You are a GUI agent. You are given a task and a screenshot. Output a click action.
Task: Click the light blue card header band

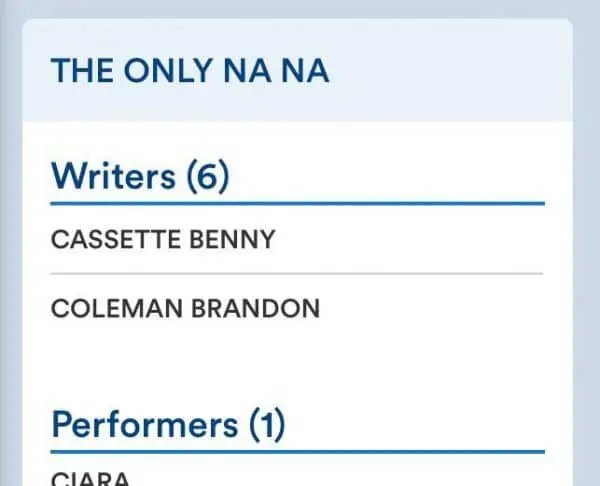click(450, 72)
